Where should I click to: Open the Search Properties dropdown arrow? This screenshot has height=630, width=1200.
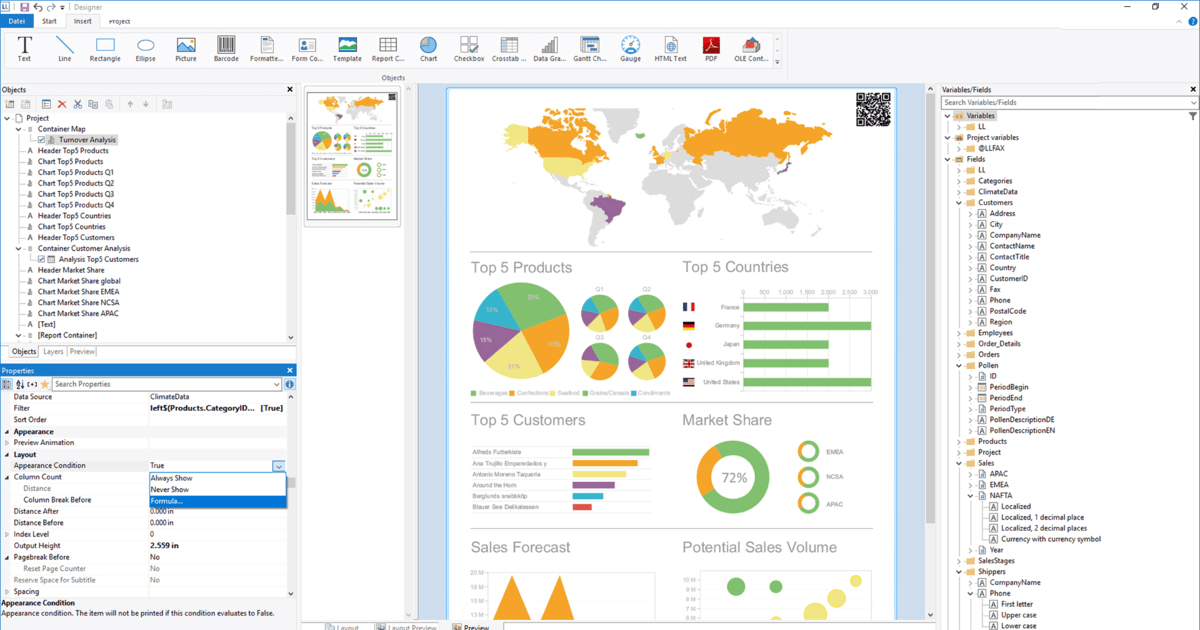coord(279,384)
